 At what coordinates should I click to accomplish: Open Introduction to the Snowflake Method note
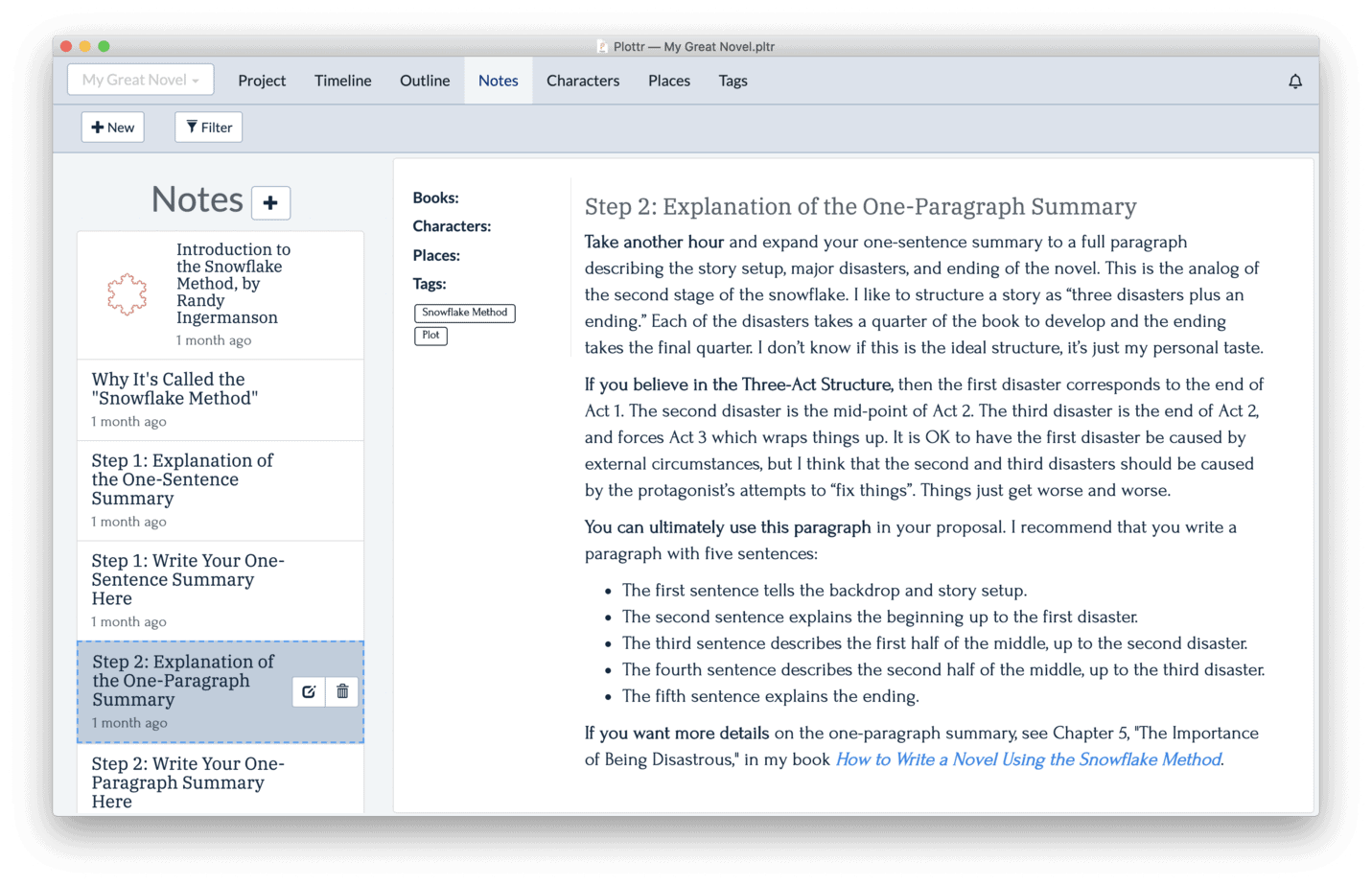[221, 294]
